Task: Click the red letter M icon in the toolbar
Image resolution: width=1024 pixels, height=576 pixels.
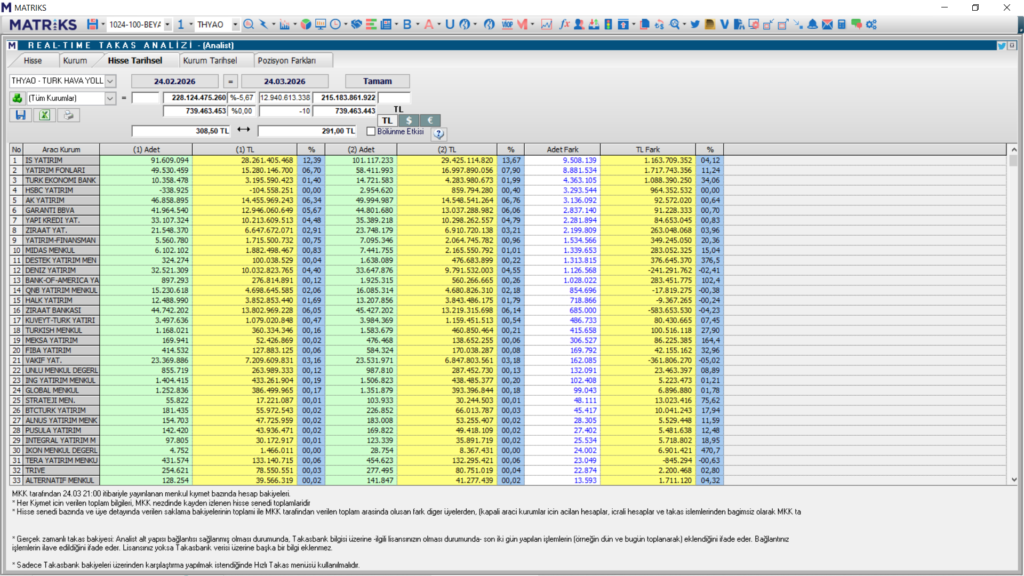Action: coord(522,24)
